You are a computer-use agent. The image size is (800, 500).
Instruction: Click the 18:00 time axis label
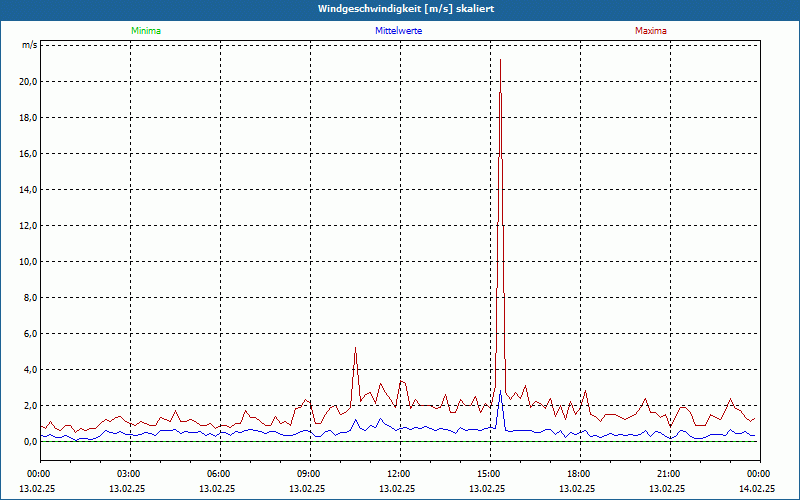[x=580, y=474]
